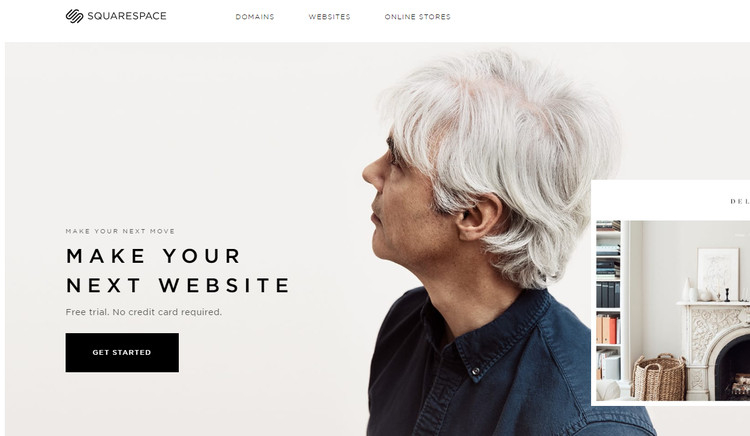Click the collar button on the navy shirt
The width and height of the screenshot is (750, 436).
coord(475,371)
